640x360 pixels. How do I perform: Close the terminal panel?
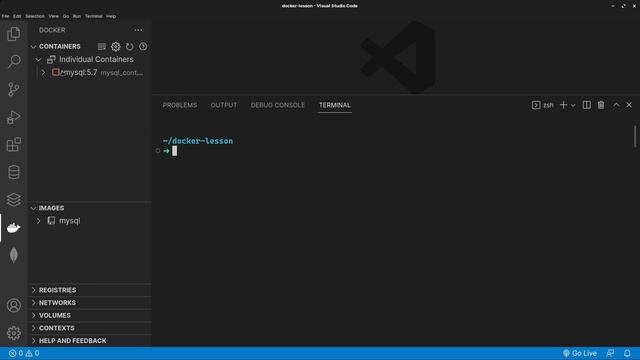click(629, 105)
